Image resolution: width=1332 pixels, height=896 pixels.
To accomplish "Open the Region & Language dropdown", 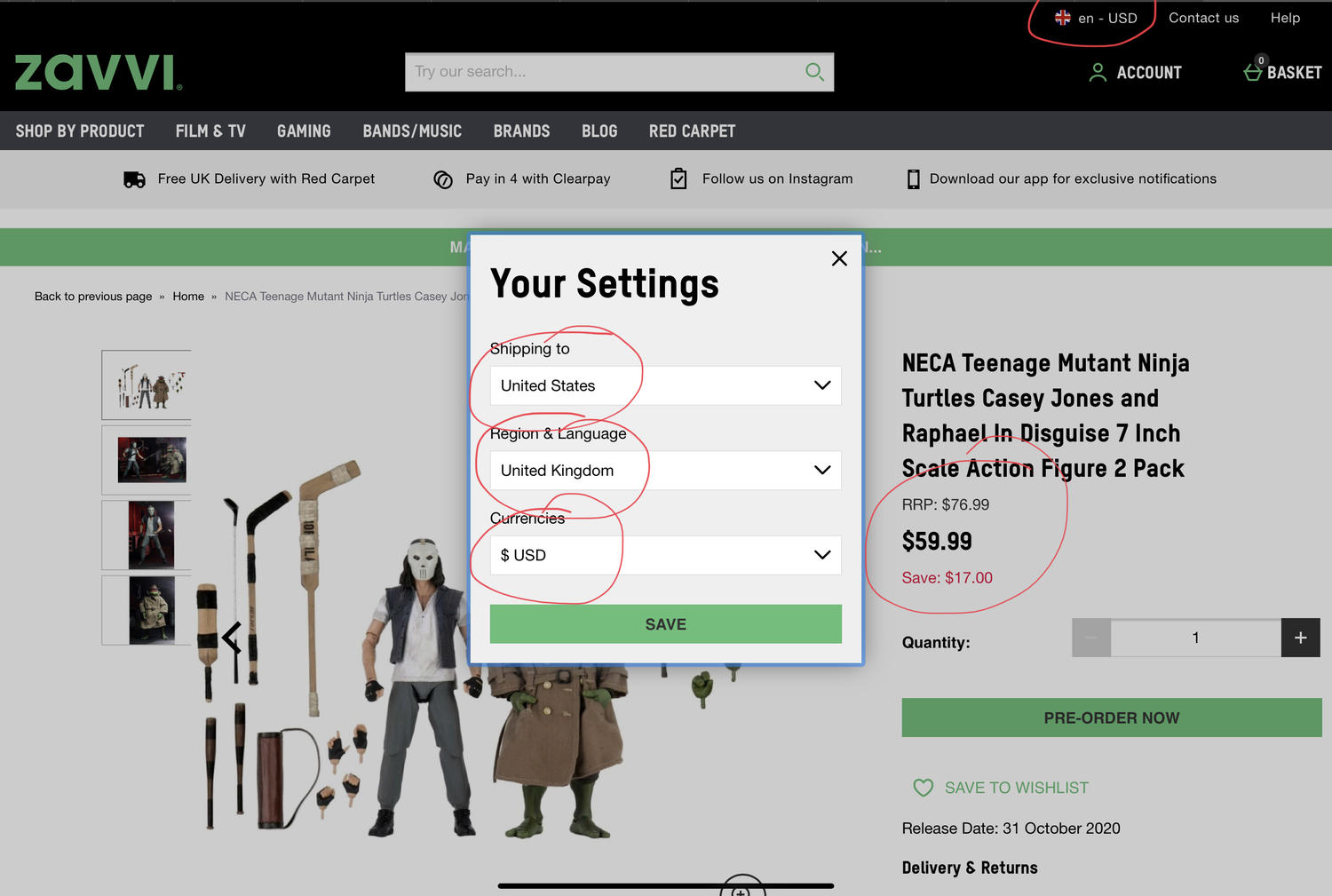I will coord(665,471).
